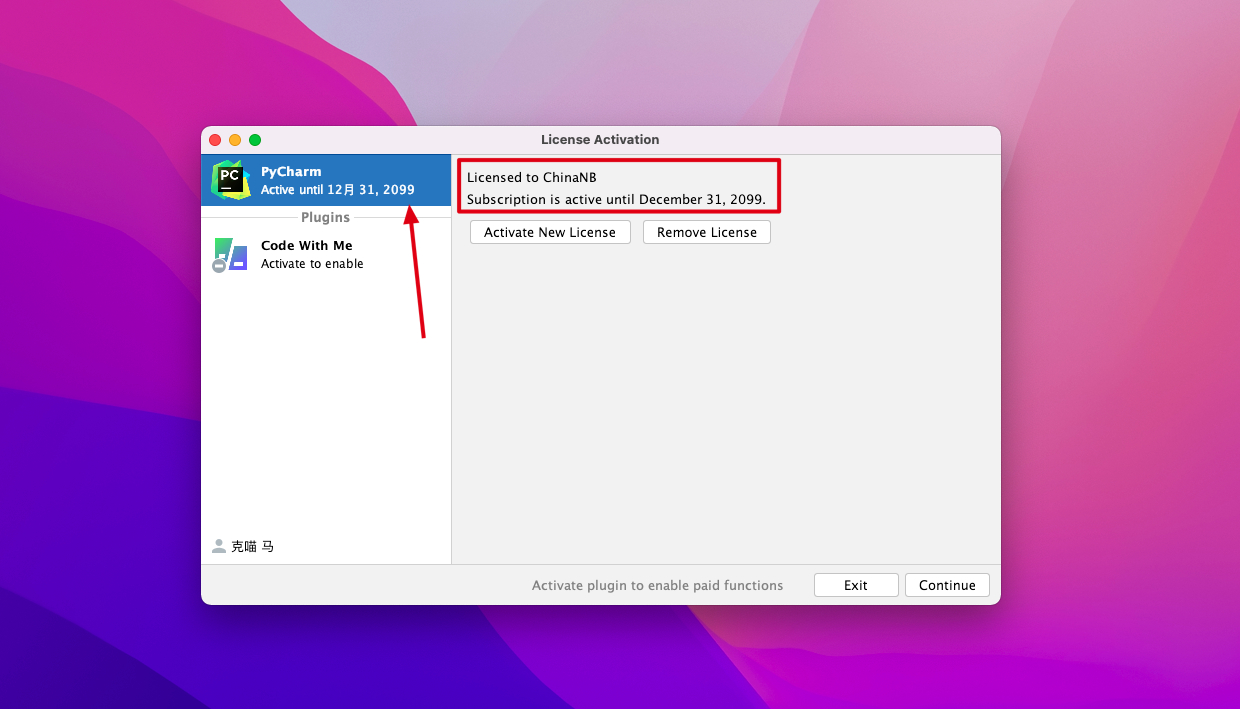Click the Code With Me plugin icon
1240x709 pixels.
[230, 255]
